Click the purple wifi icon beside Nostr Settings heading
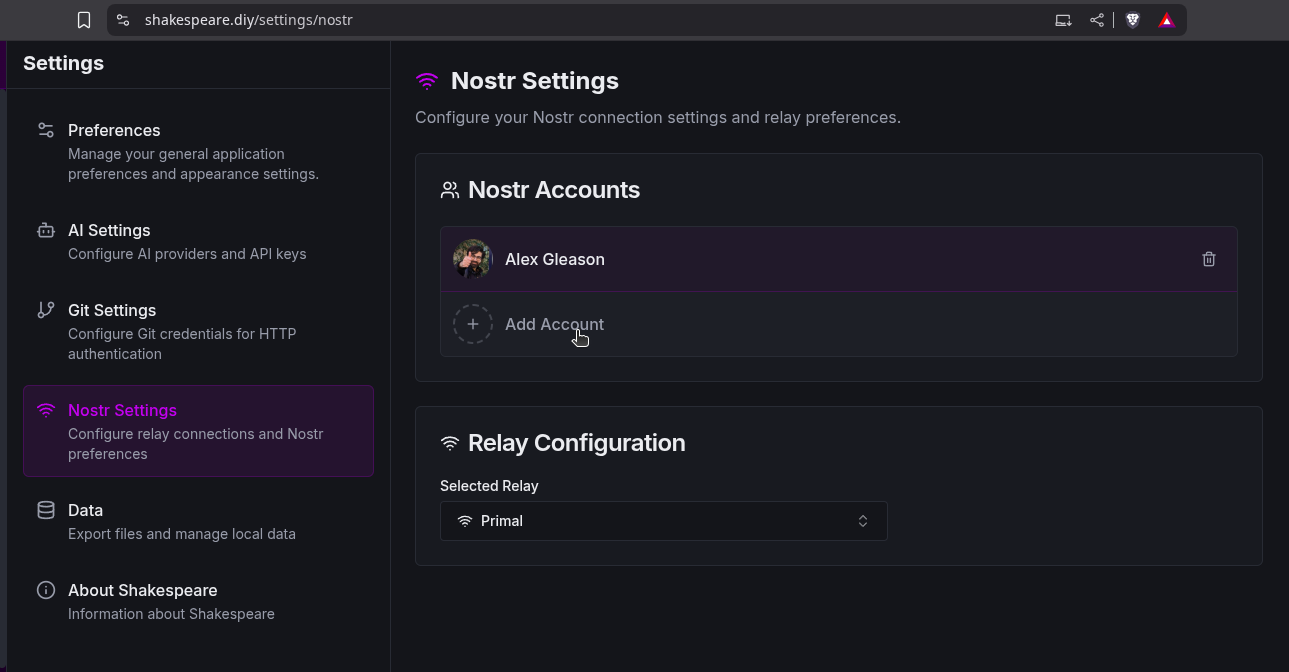The height and width of the screenshot is (672, 1289). pyautogui.click(x=427, y=81)
